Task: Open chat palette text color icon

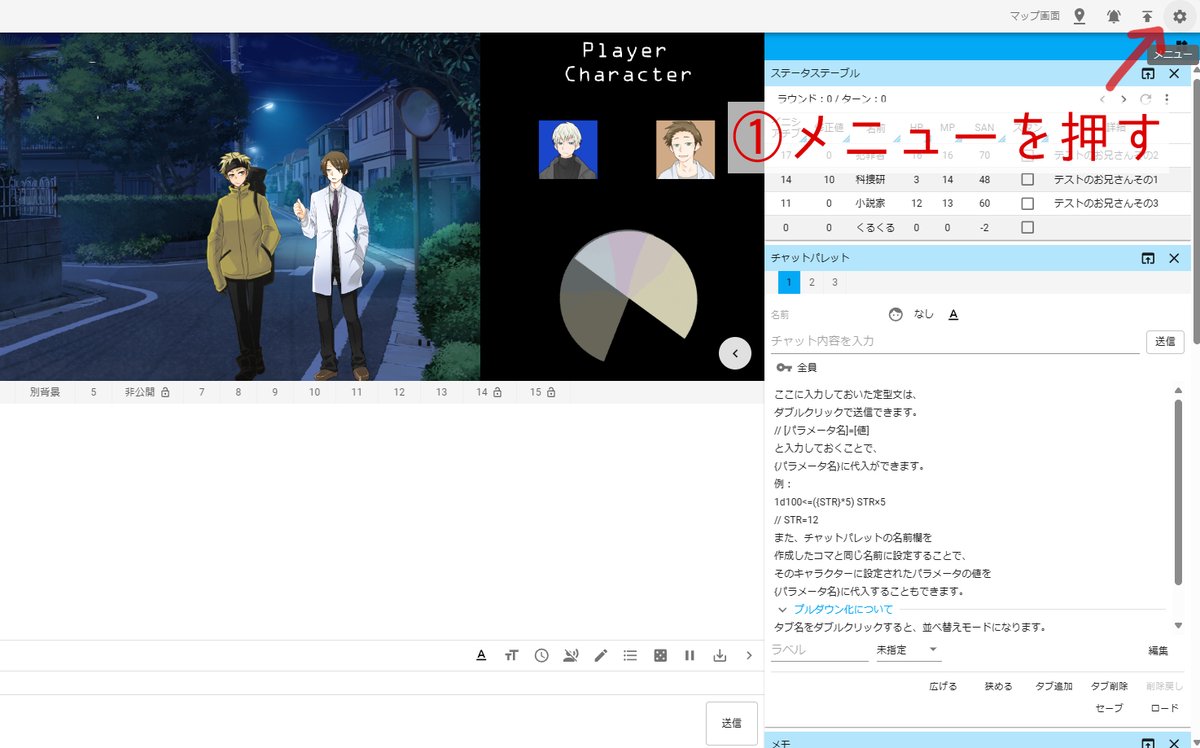Action: tap(953, 314)
